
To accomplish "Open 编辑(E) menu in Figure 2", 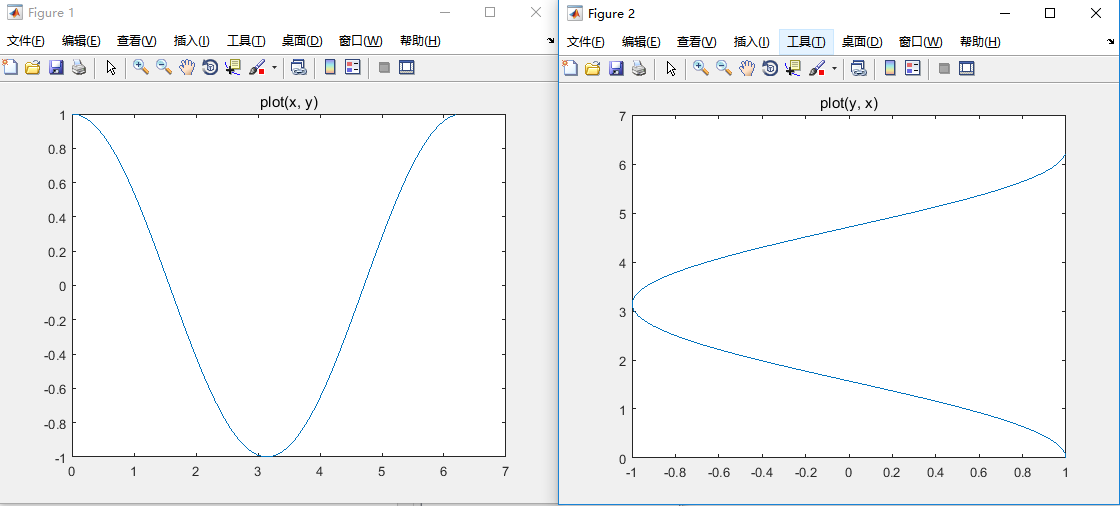I will (641, 42).
